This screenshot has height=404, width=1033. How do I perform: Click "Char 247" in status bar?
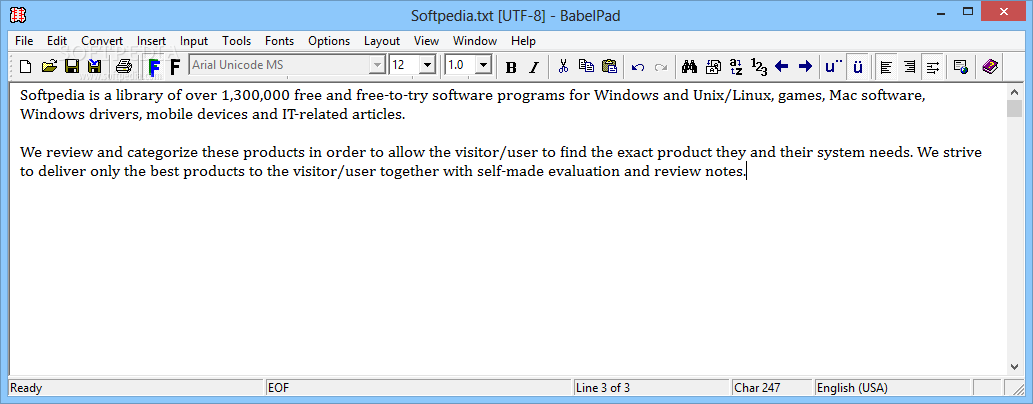(x=758, y=388)
